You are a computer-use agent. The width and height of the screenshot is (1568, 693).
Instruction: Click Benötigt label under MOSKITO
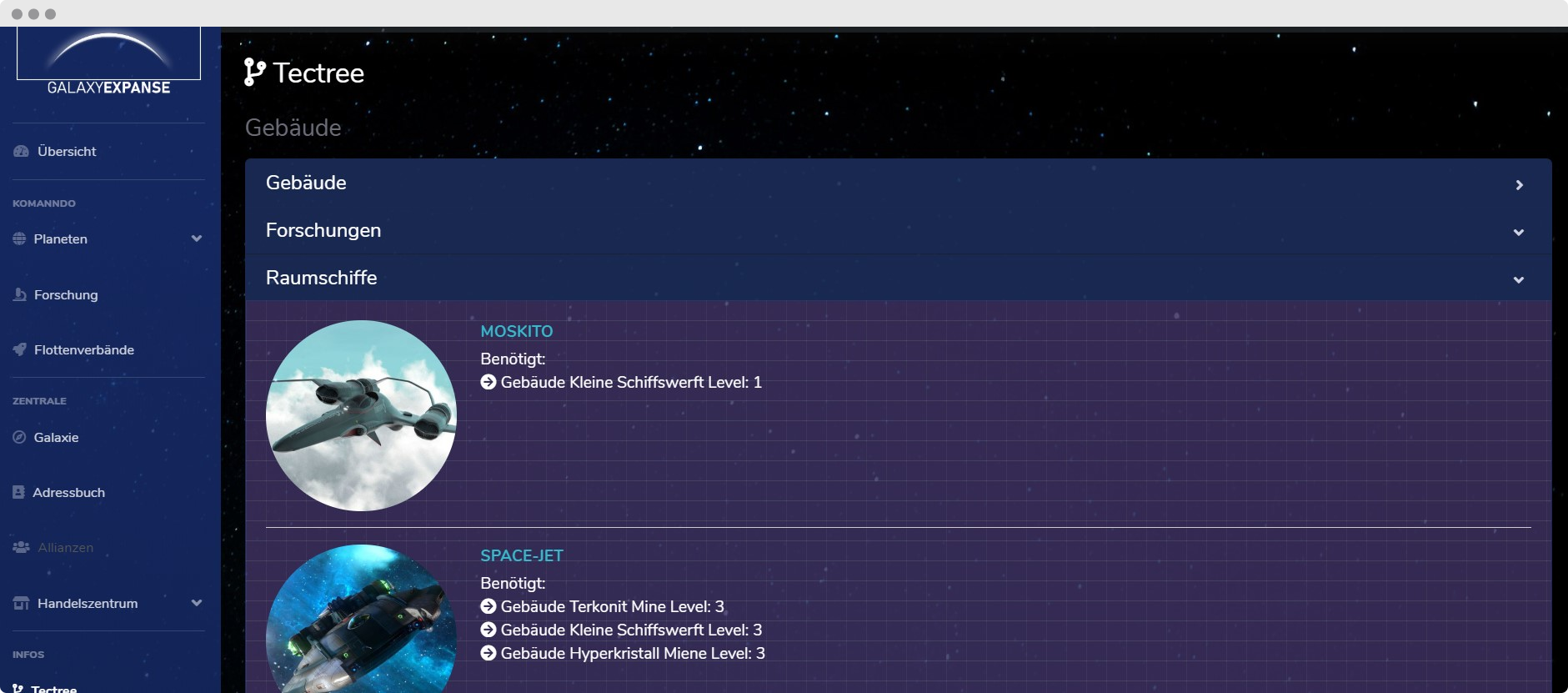point(513,359)
